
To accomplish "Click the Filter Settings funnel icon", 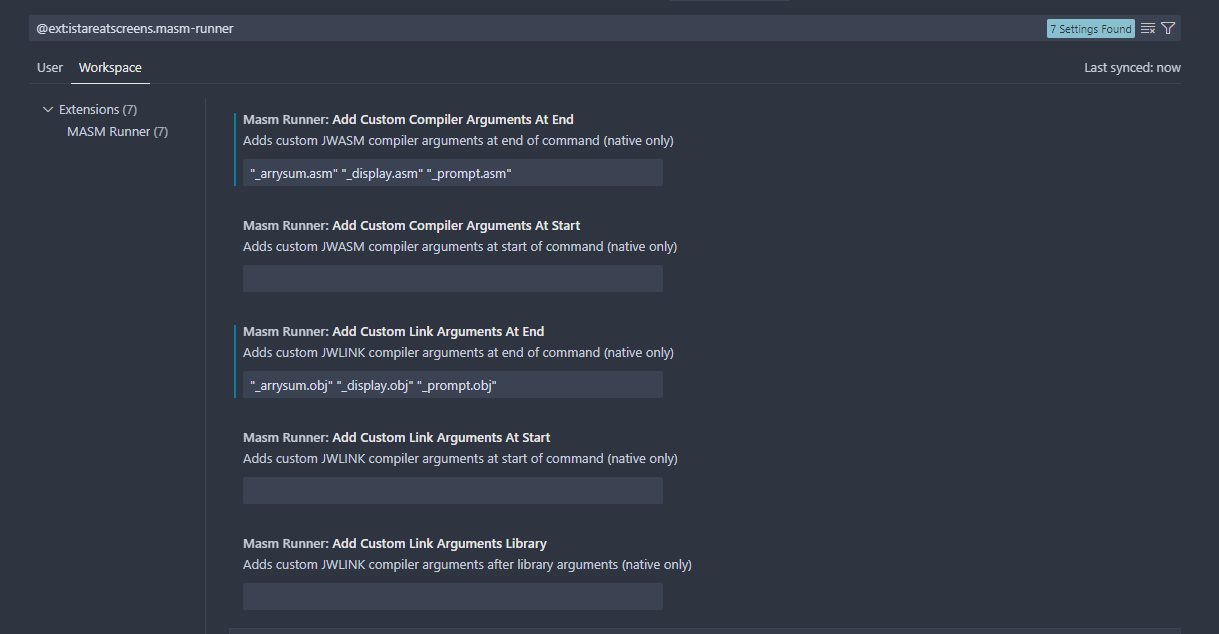I will (x=1171, y=28).
